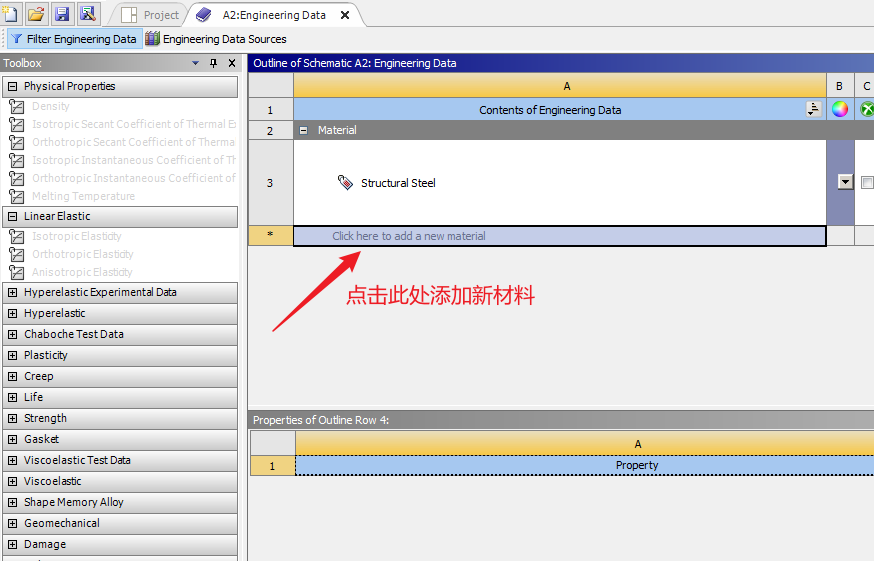Select column A header in Outline table
874x561 pixels.
[560, 86]
